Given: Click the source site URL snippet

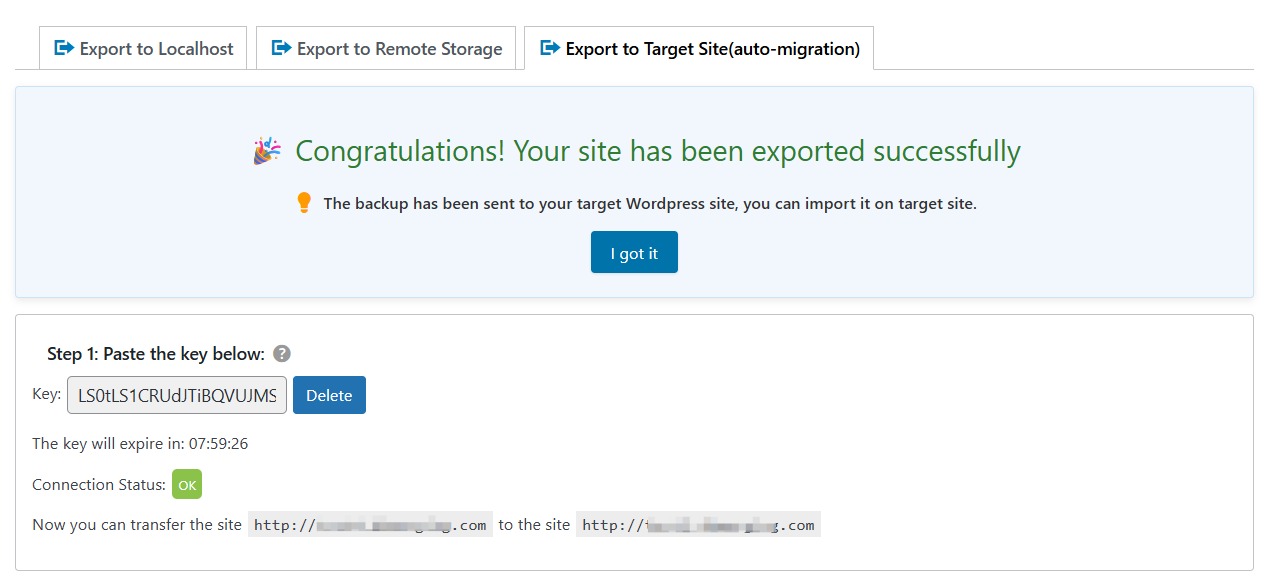Looking at the screenshot, I should click(371, 524).
